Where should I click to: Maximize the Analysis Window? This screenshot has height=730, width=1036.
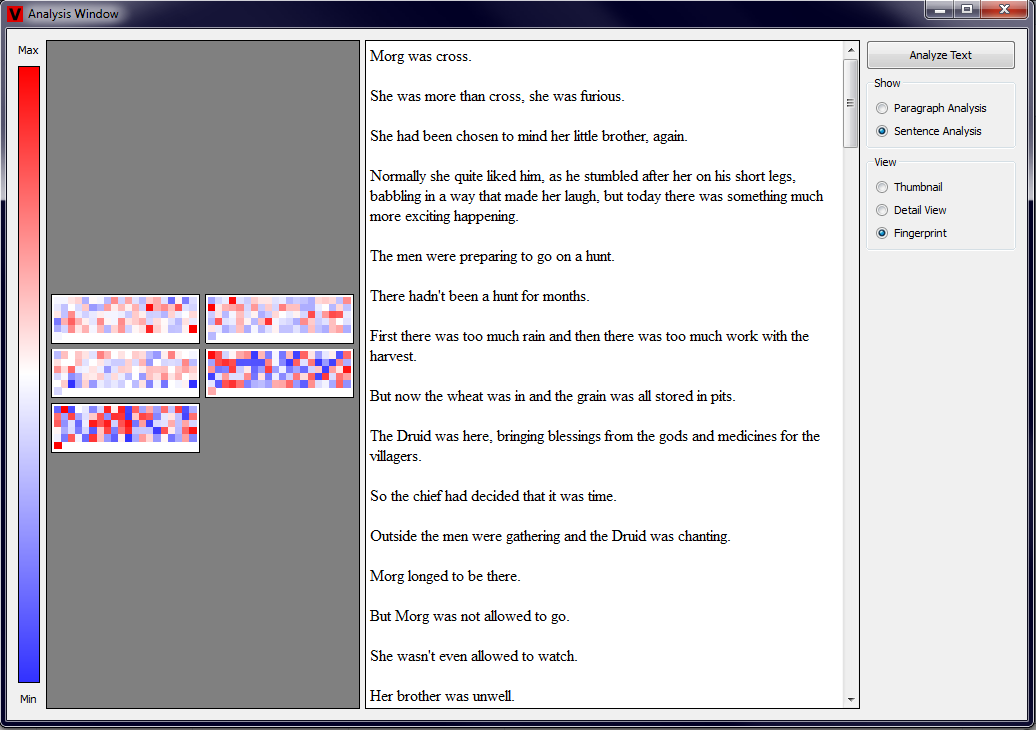[x=966, y=10]
